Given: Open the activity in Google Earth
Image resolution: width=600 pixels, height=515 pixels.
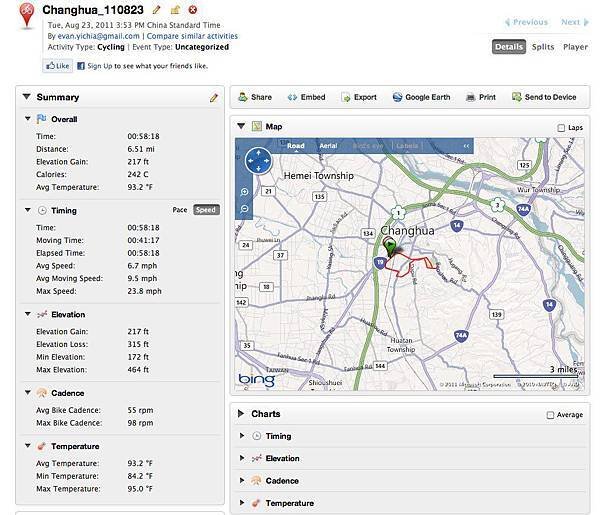Looking at the screenshot, I should tap(421, 97).
